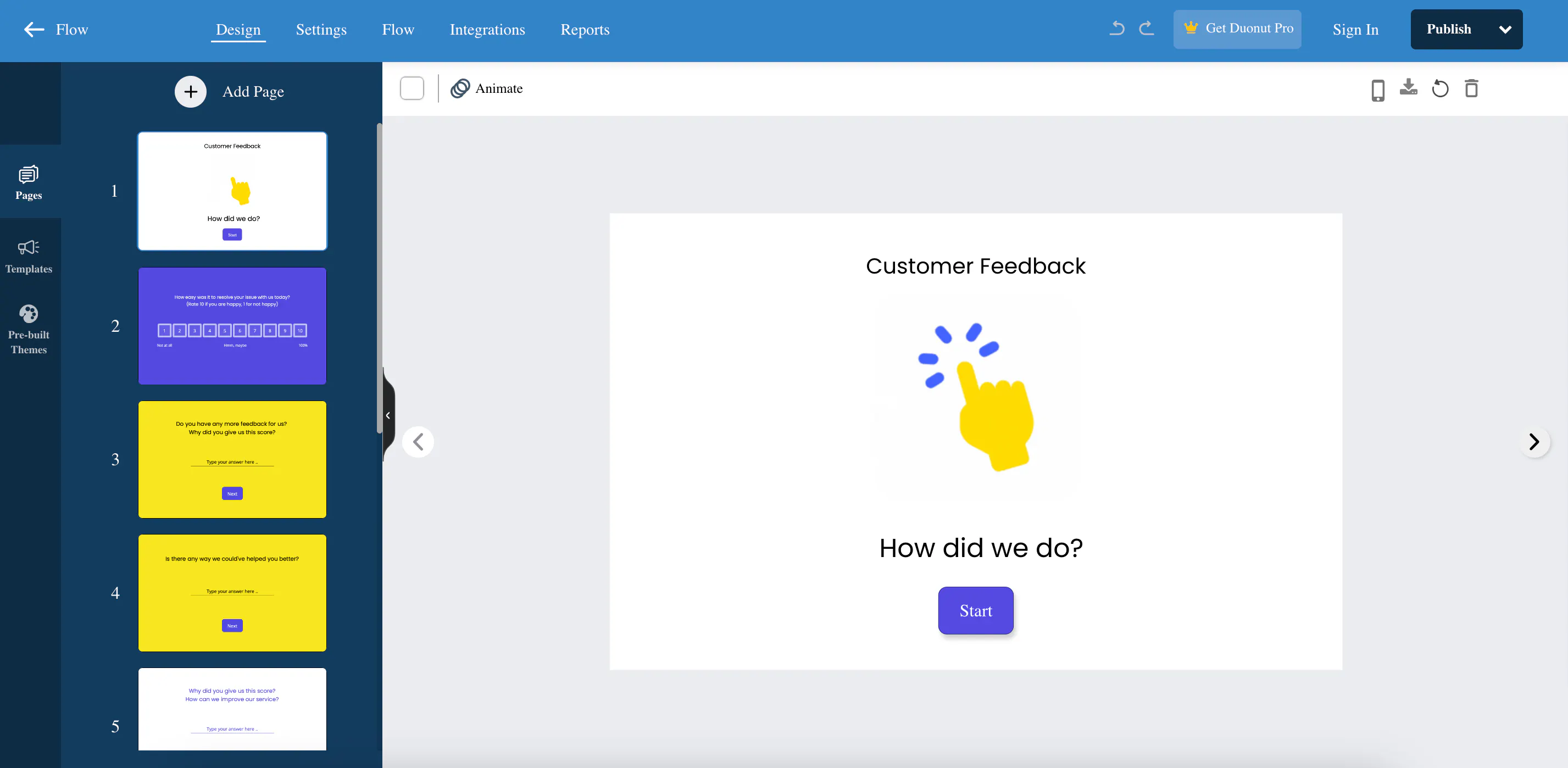The height and width of the screenshot is (768, 1568).
Task: Open the page background color swatch
Action: [412, 88]
